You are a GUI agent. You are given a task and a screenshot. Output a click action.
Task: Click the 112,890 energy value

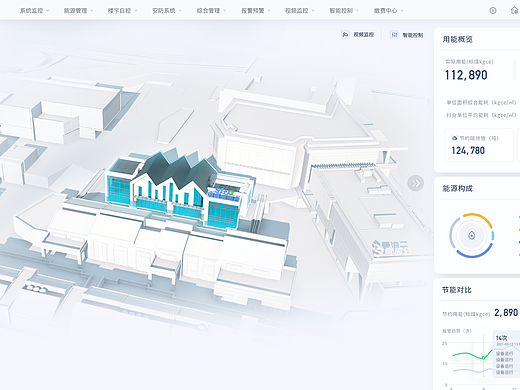click(466, 75)
